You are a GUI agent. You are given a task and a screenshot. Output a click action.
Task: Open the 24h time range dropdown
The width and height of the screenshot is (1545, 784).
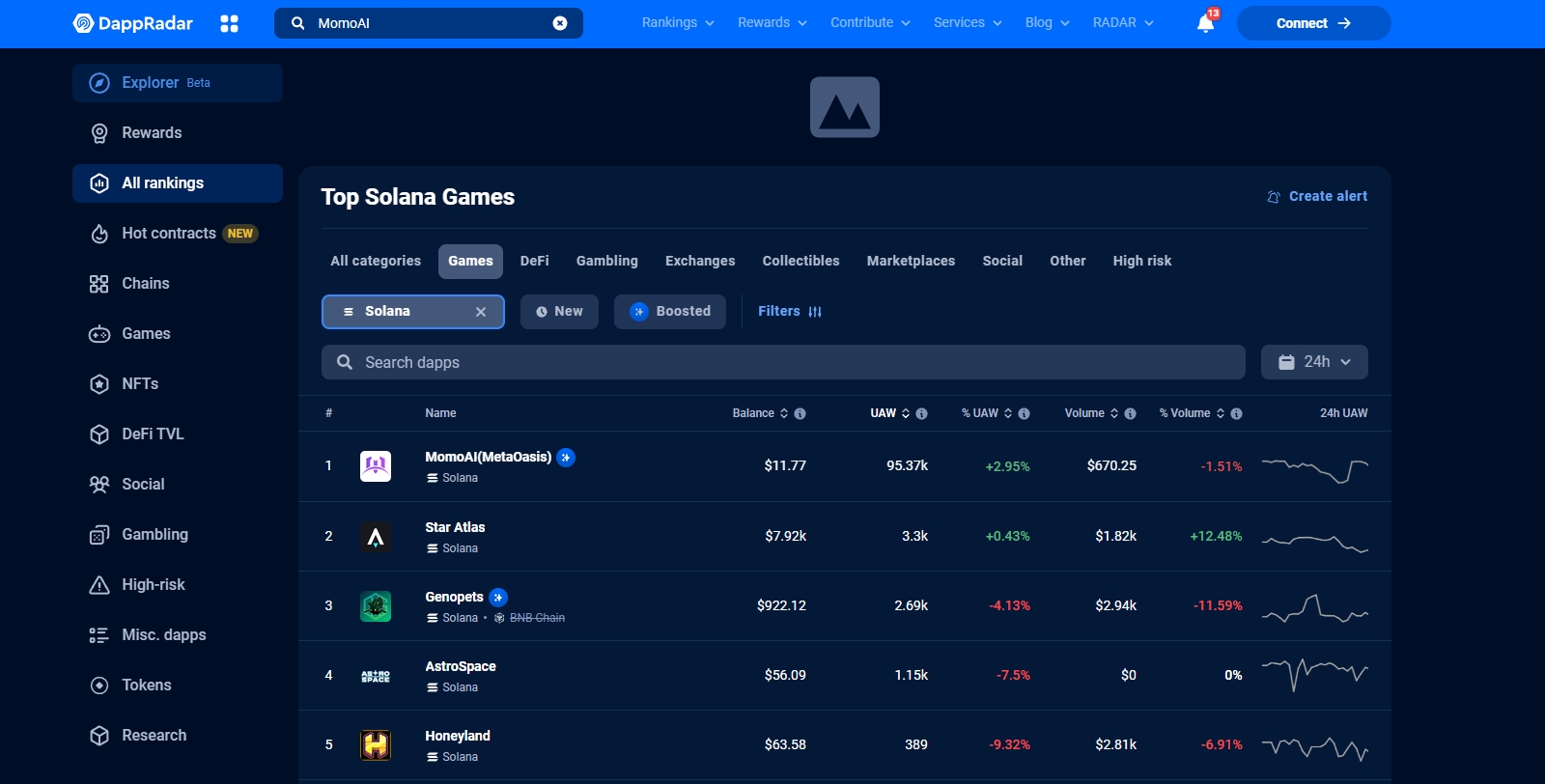[1314, 362]
